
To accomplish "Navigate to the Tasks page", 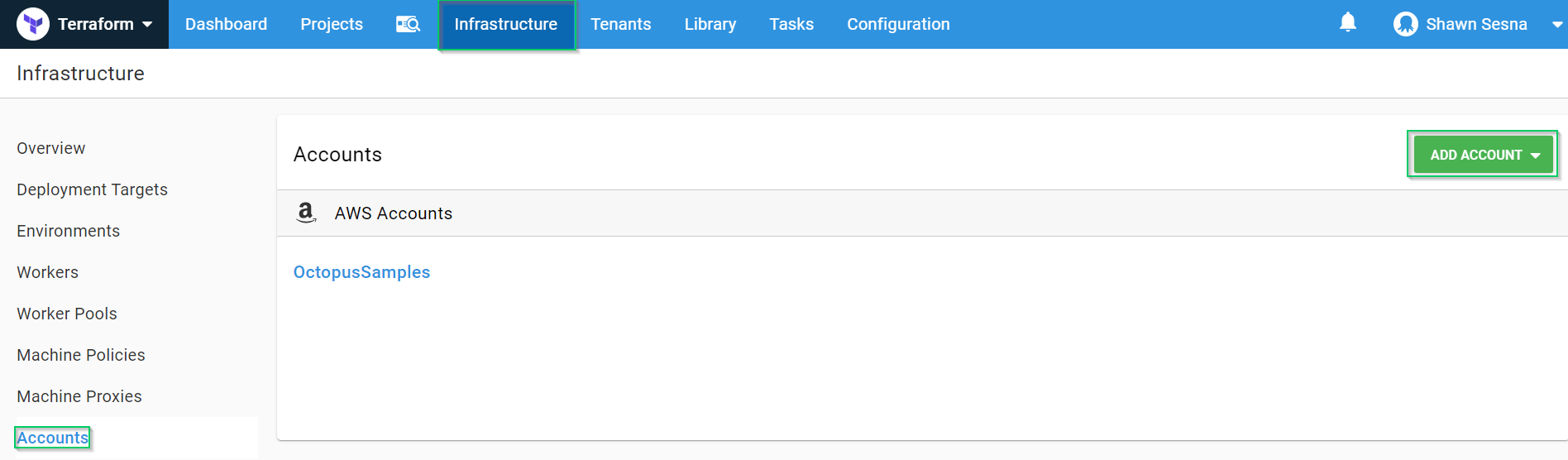I will point(791,24).
